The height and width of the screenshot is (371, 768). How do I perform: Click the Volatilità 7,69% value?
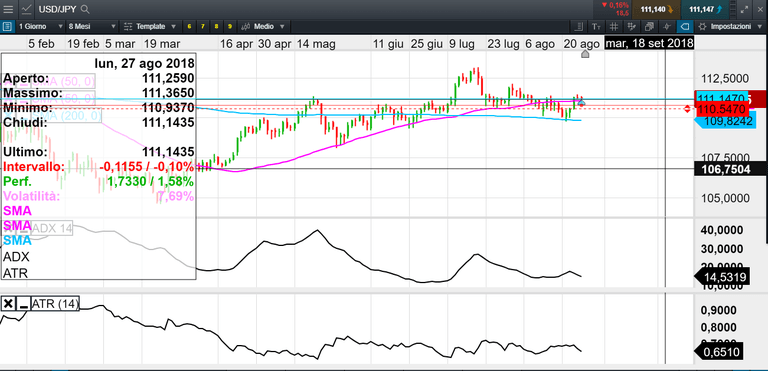coord(175,197)
